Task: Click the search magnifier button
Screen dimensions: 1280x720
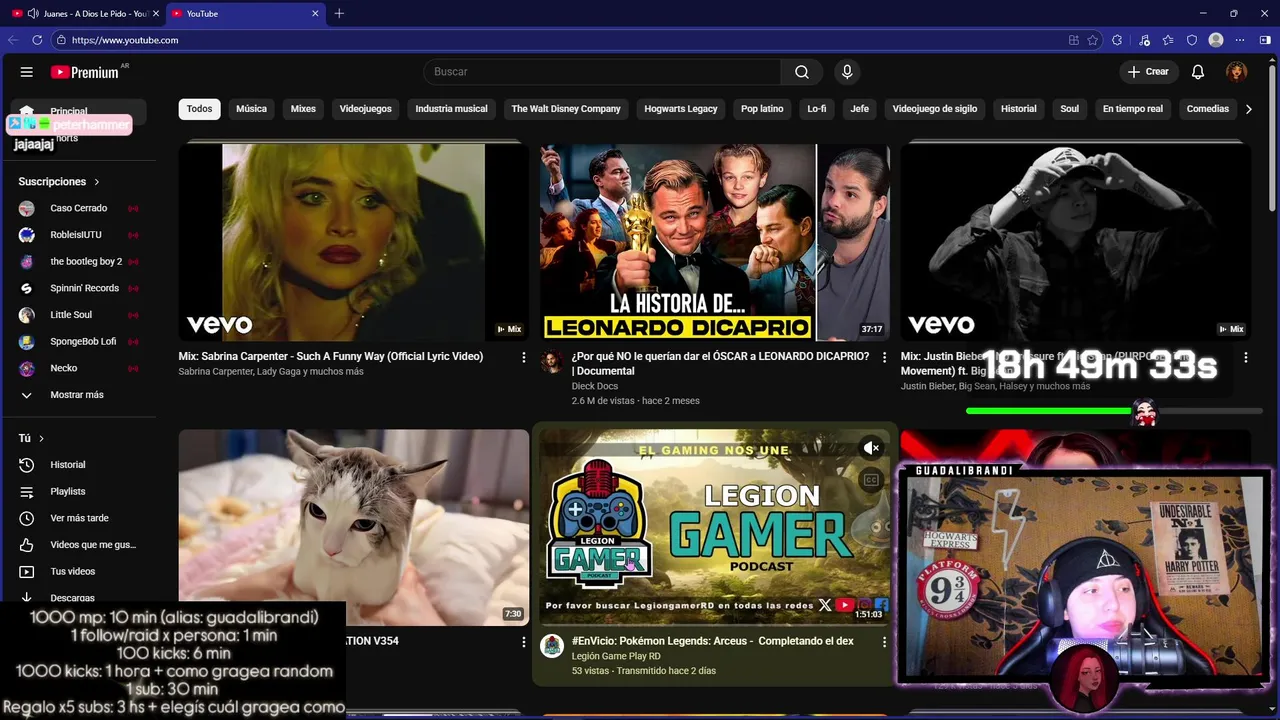Action: (x=801, y=72)
